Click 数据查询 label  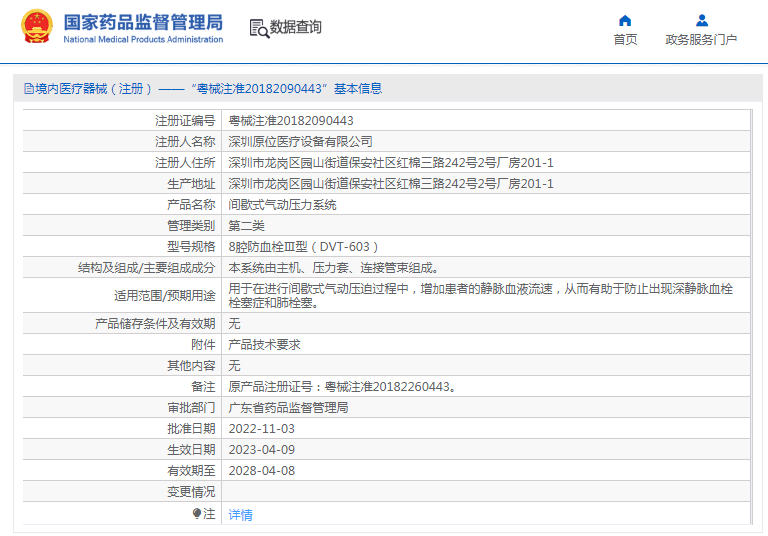[296, 27]
